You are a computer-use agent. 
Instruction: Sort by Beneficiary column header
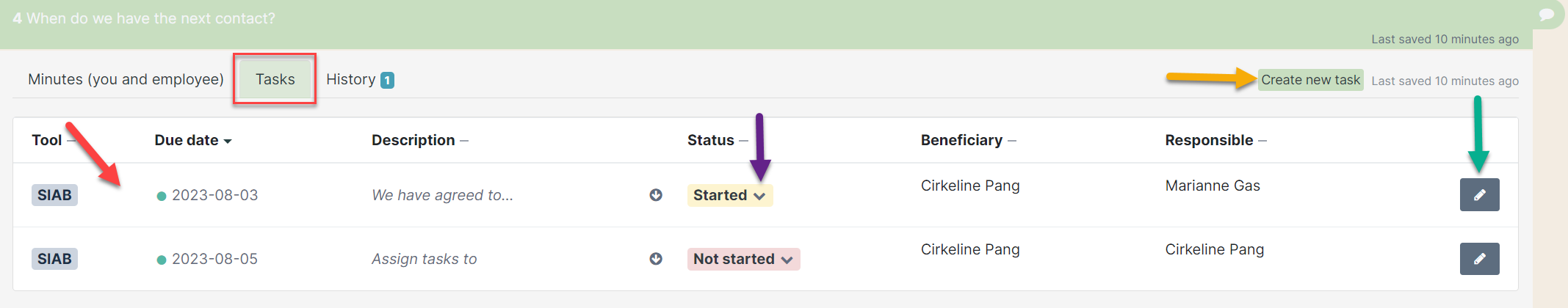click(968, 140)
